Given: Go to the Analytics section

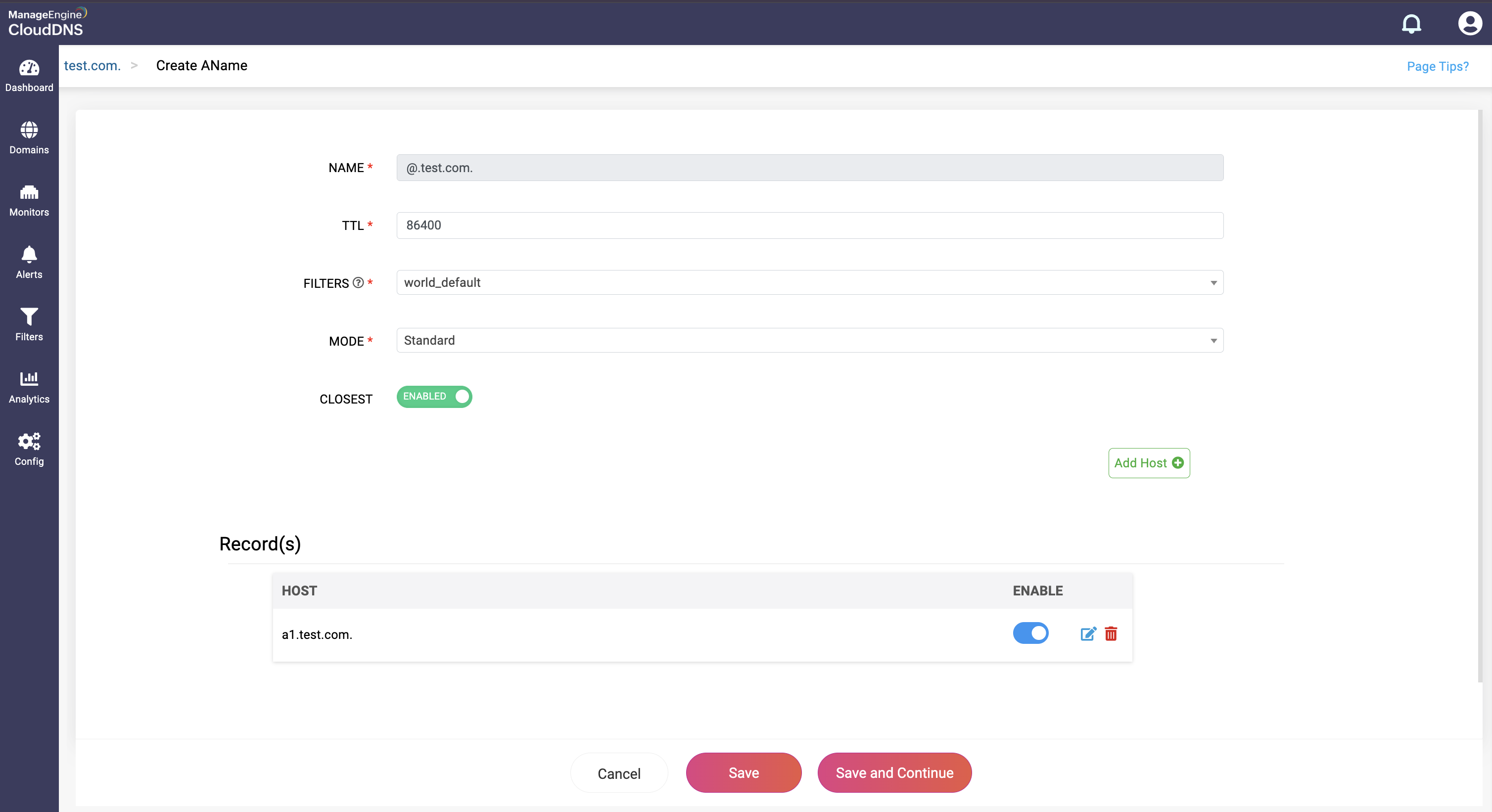Looking at the screenshot, I should pyautogui.click(x=29, y=387).
